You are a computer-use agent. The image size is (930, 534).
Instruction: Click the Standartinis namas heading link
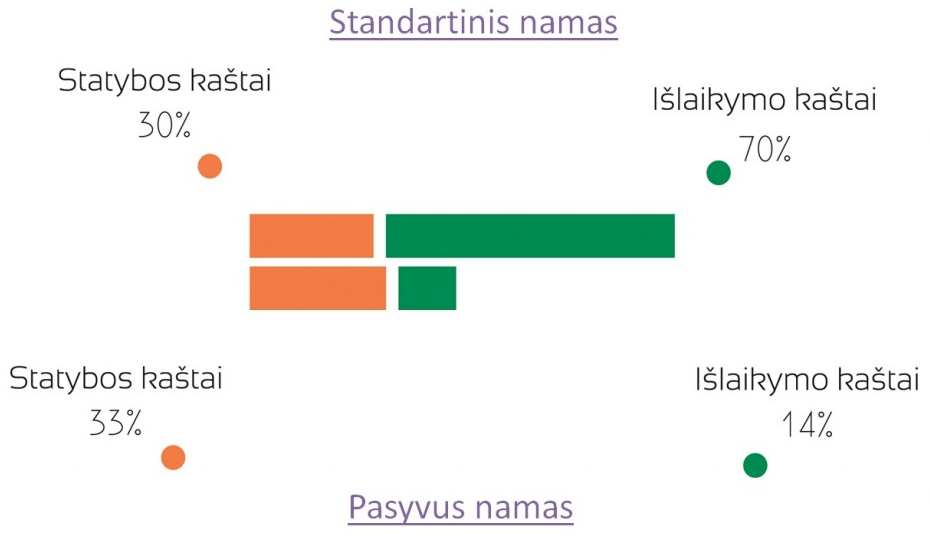[473, 23]
